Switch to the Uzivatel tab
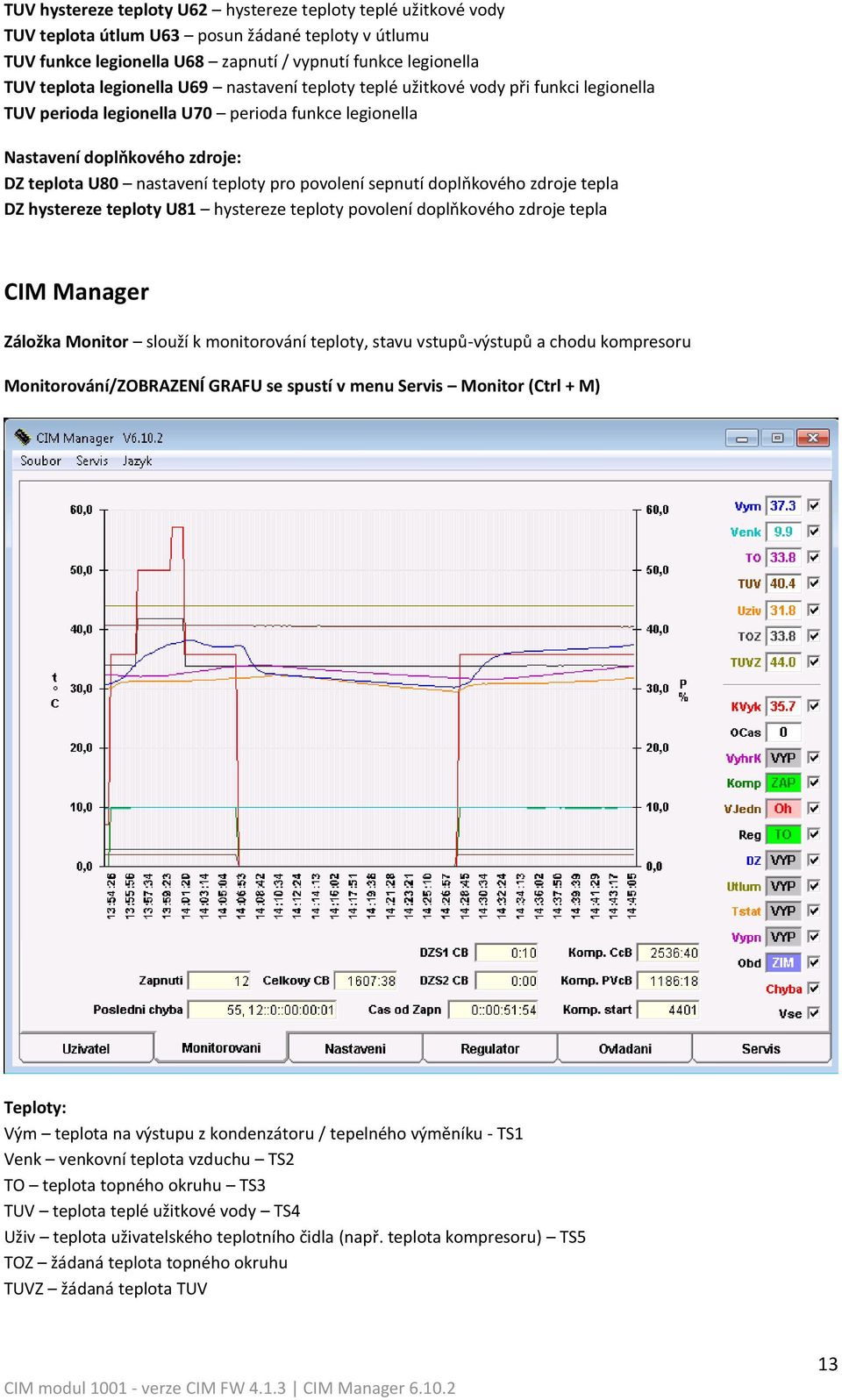The image size is (842, 1400). click(x=86, y=1048)
